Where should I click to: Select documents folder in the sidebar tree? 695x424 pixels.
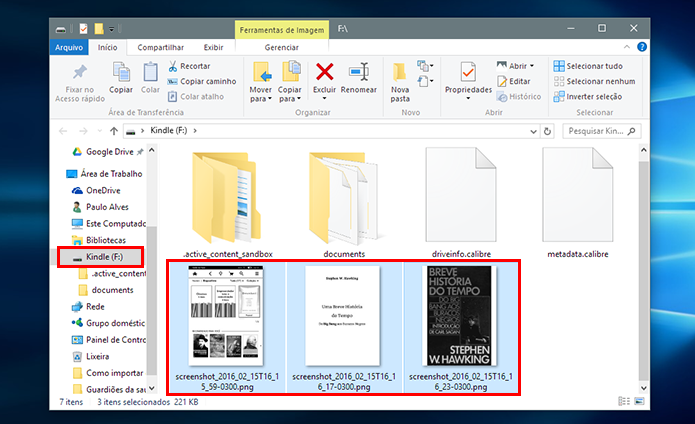coord(106,290)
